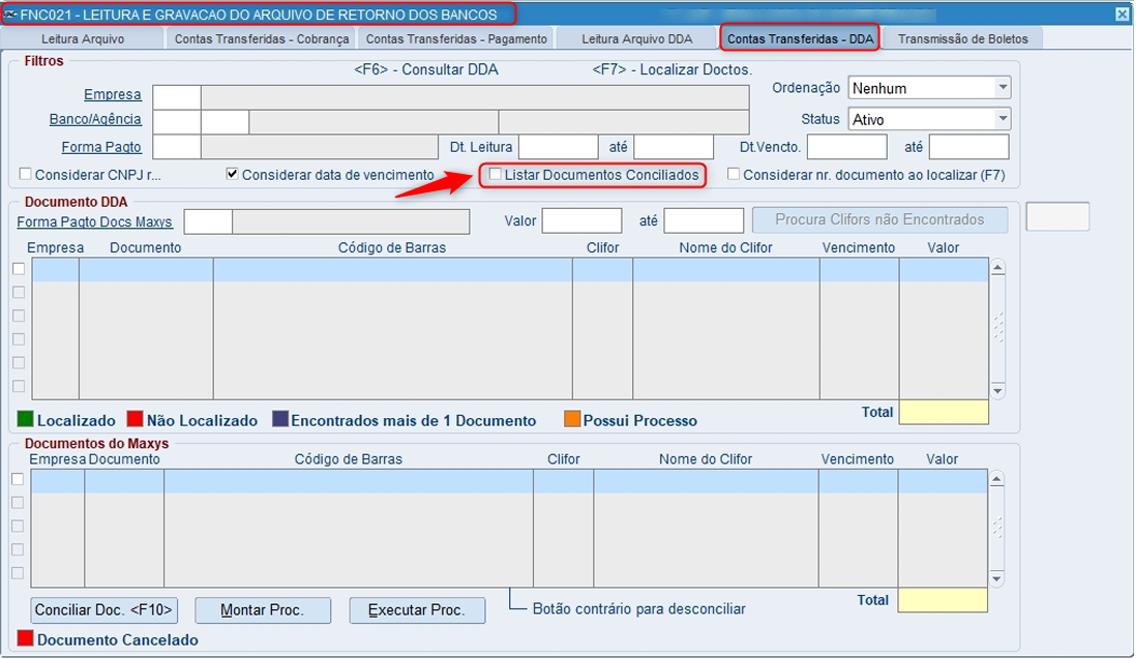Image resolution: width=1136 pixels, height=659 pixels.
Task: Click the blue Encontrados mais de 1 Documento square
Action: pos(280,419)
